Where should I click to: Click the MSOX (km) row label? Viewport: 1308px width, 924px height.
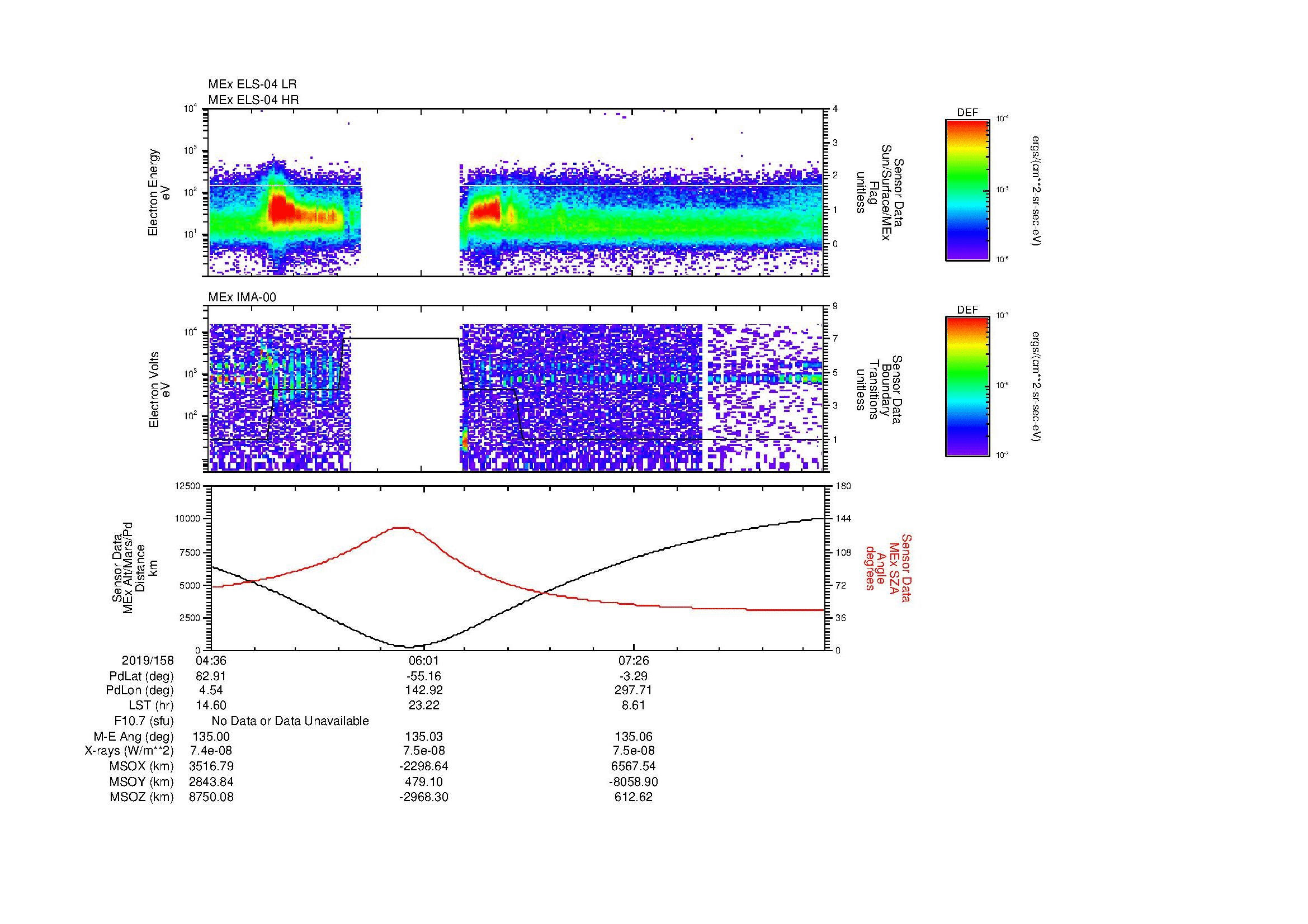click(141, 766)
